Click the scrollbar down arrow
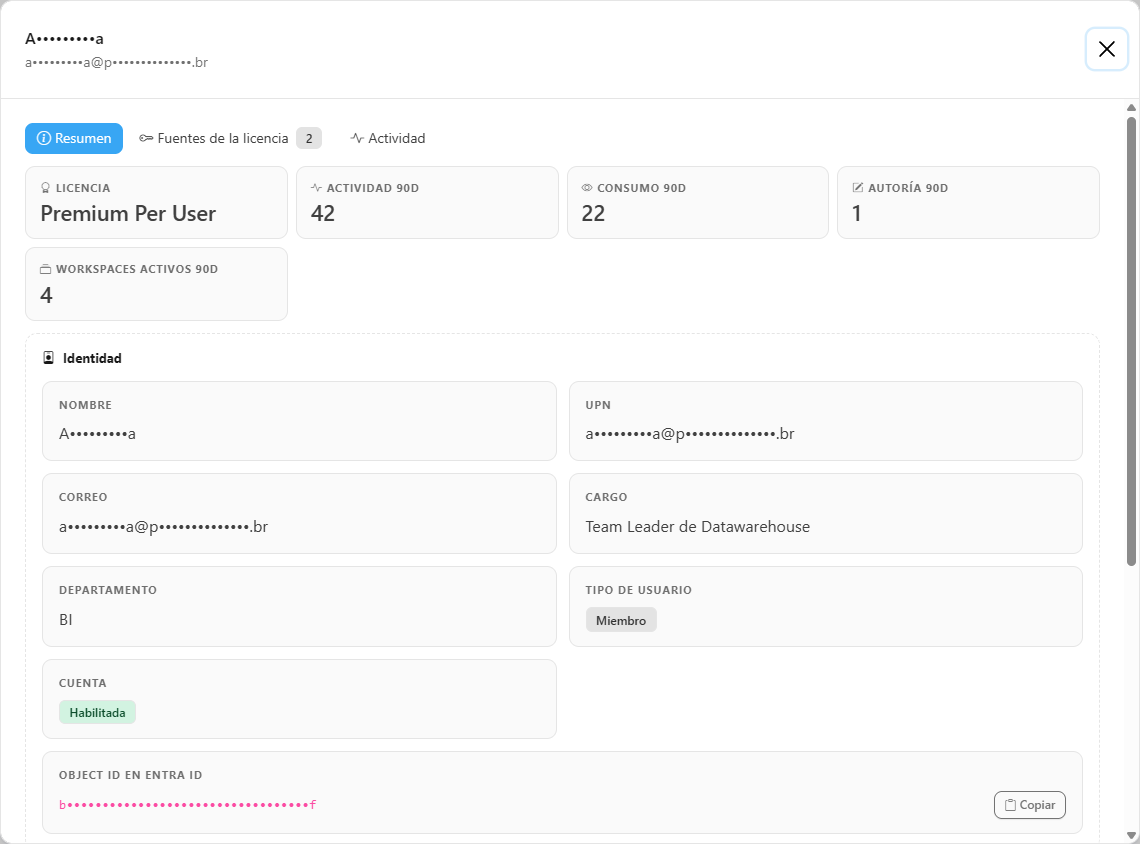1140x844 pixels. click(1131, 836)
